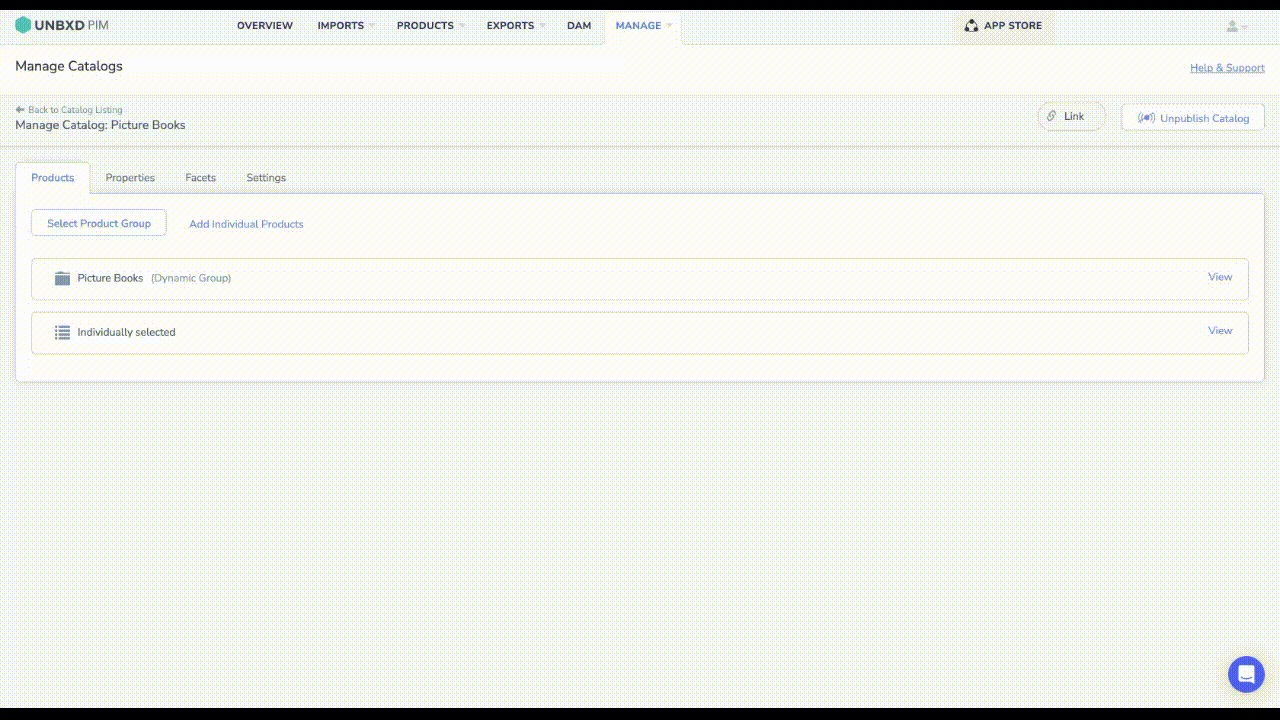Expand the Exports menu arrow
Image resolution: width=1280 pixels, height=720 pixels.
(x=542, y=26)
